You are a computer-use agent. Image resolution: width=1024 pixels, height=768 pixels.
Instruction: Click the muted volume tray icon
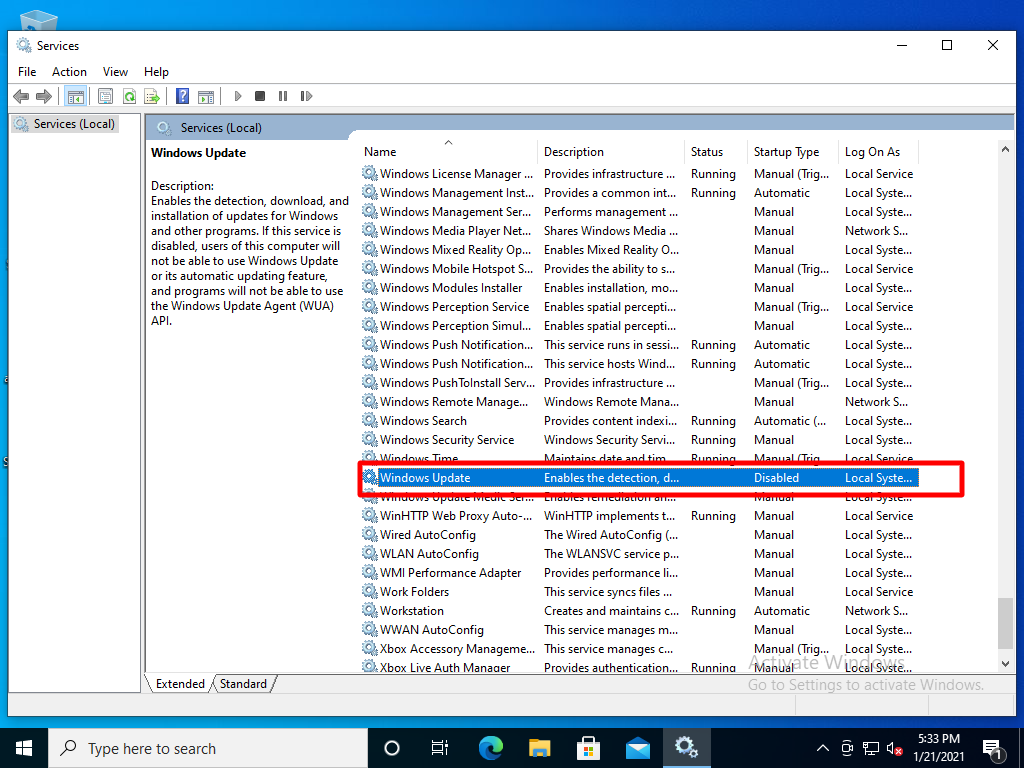895,748
